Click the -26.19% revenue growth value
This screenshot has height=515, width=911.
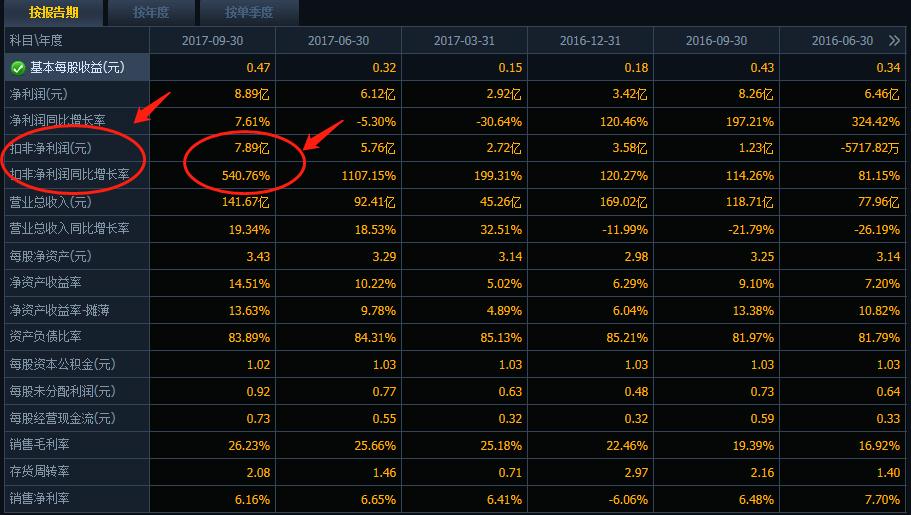coord(877,230)
